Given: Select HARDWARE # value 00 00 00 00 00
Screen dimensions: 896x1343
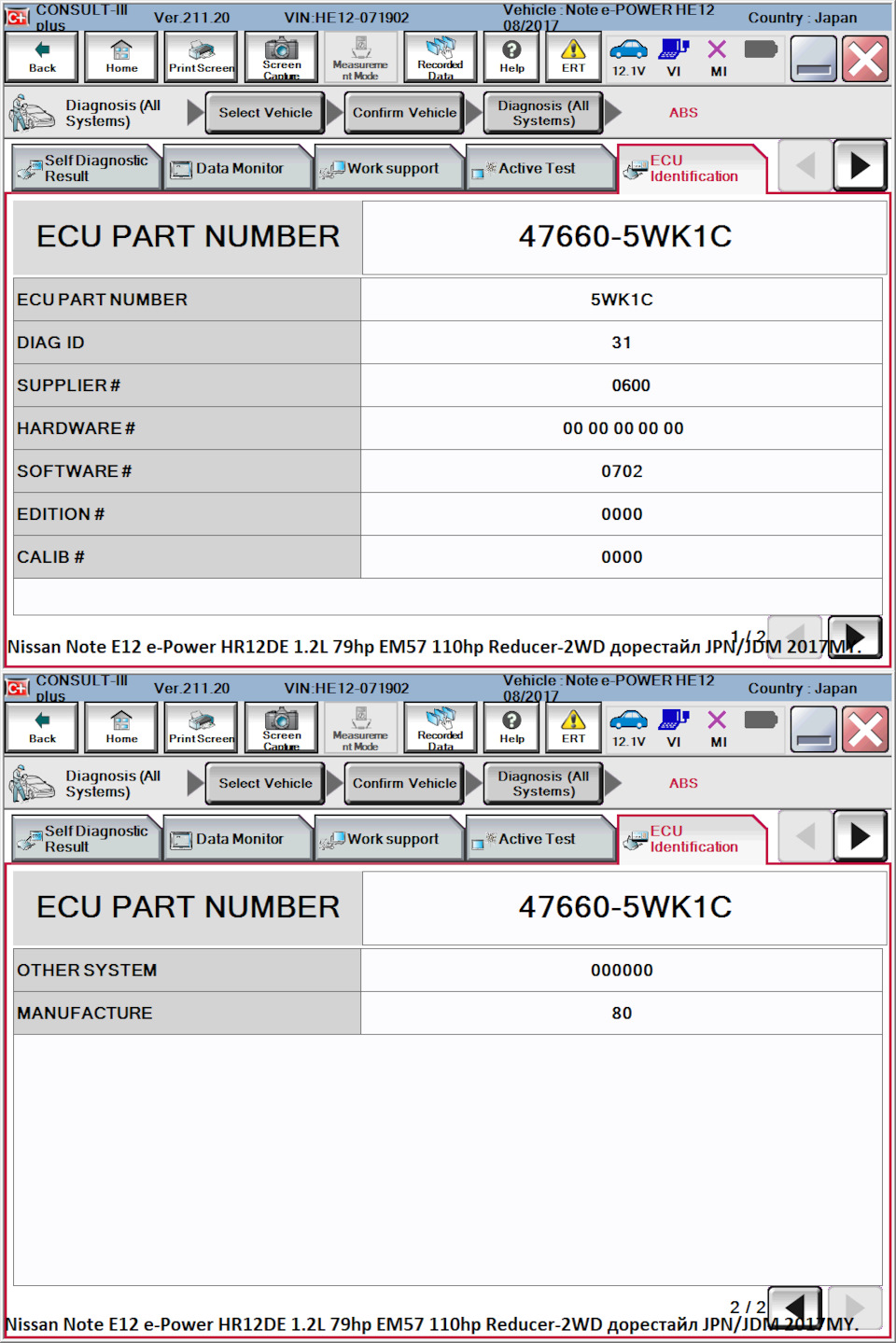Looking at the screenshot, I should 622,428.
